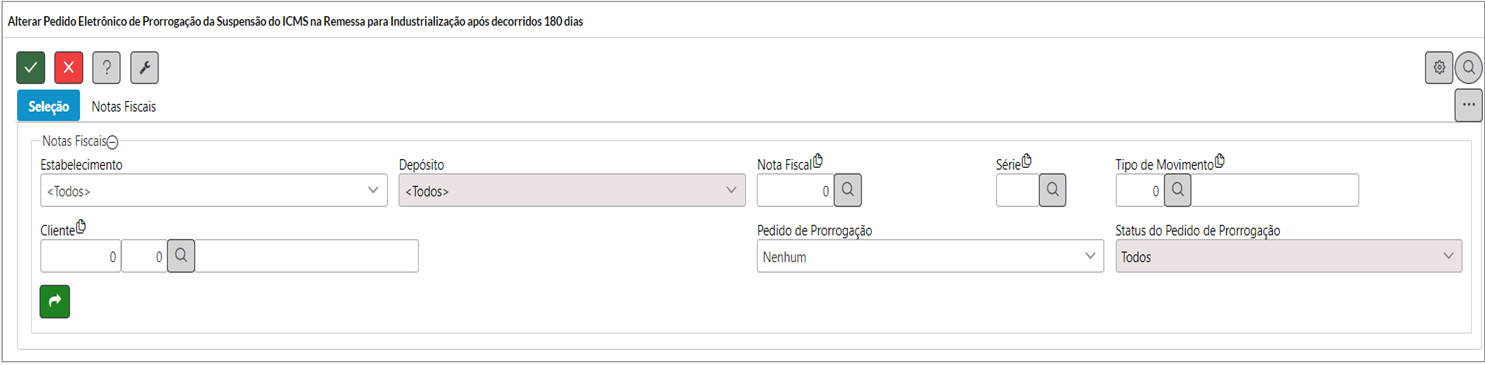
Task: Open Cliente lookup magnifier
Action: pyautogui.click(x=181, y=256)
